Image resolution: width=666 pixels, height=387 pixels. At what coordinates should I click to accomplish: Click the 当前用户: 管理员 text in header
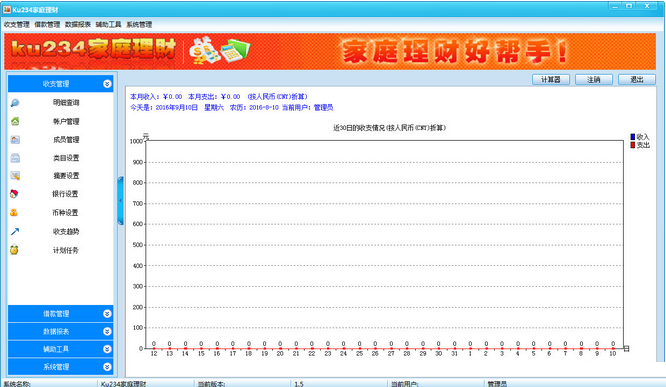click(x=308, y=107)
